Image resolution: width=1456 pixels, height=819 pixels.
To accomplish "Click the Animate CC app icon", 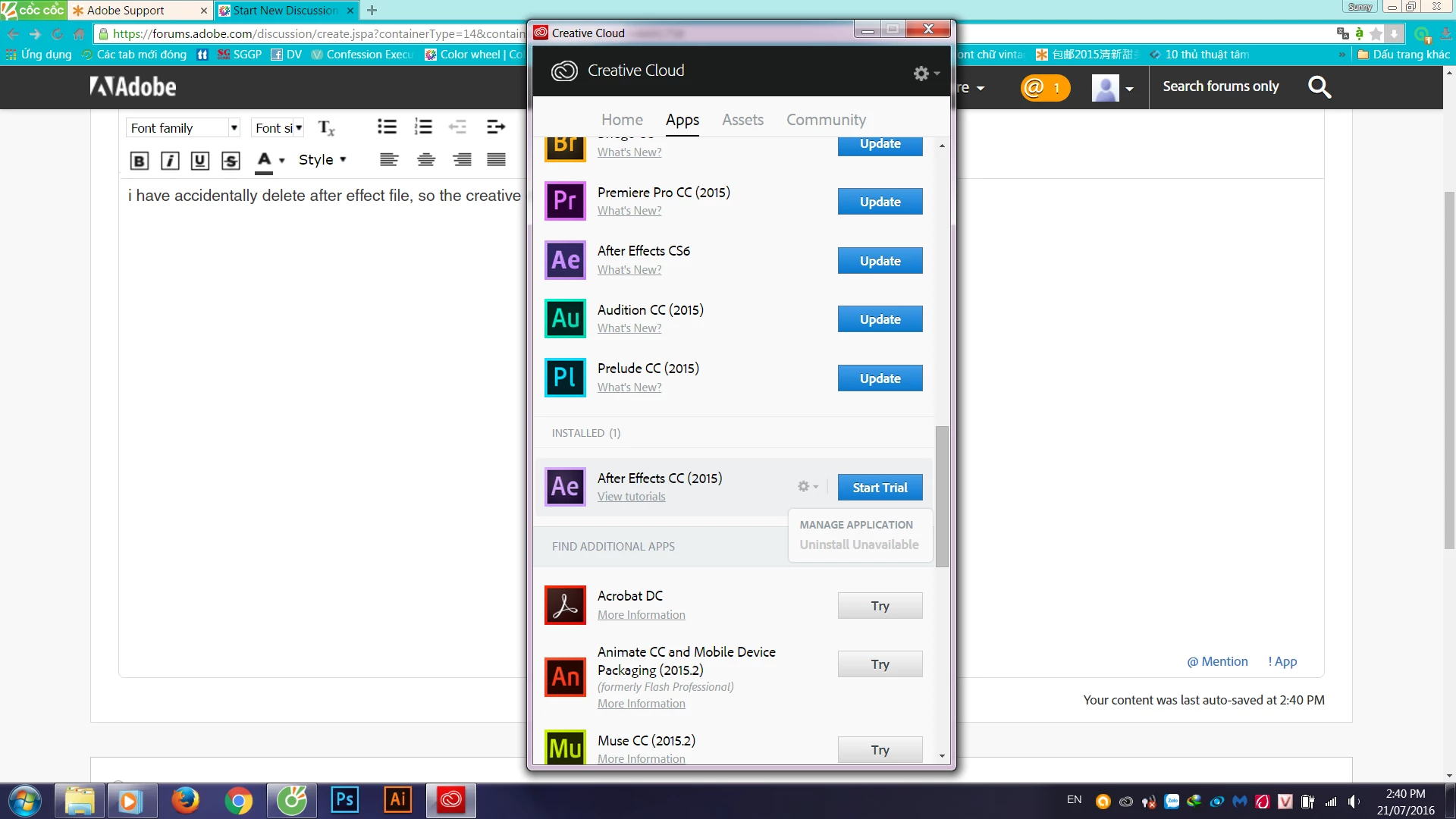I will click(565, 676).
